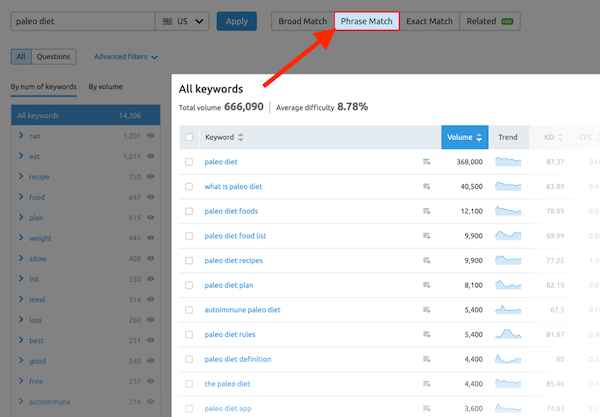Switch to the Exact Match tab
This screenshot has height=417, width=600.
coord(429,21)
